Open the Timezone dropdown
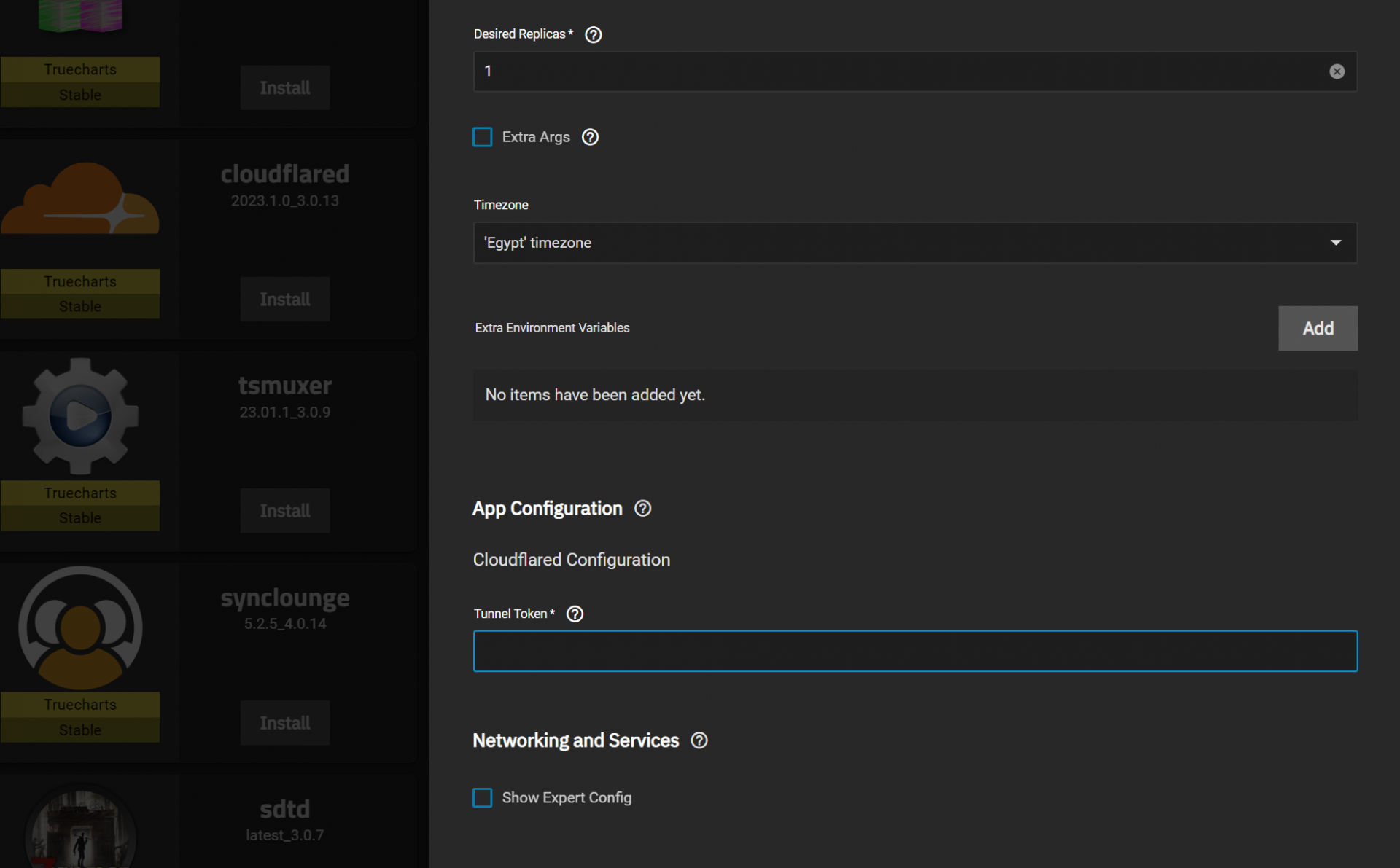The height and width of the screenshot is (868, 1400). tap(904, 243)
